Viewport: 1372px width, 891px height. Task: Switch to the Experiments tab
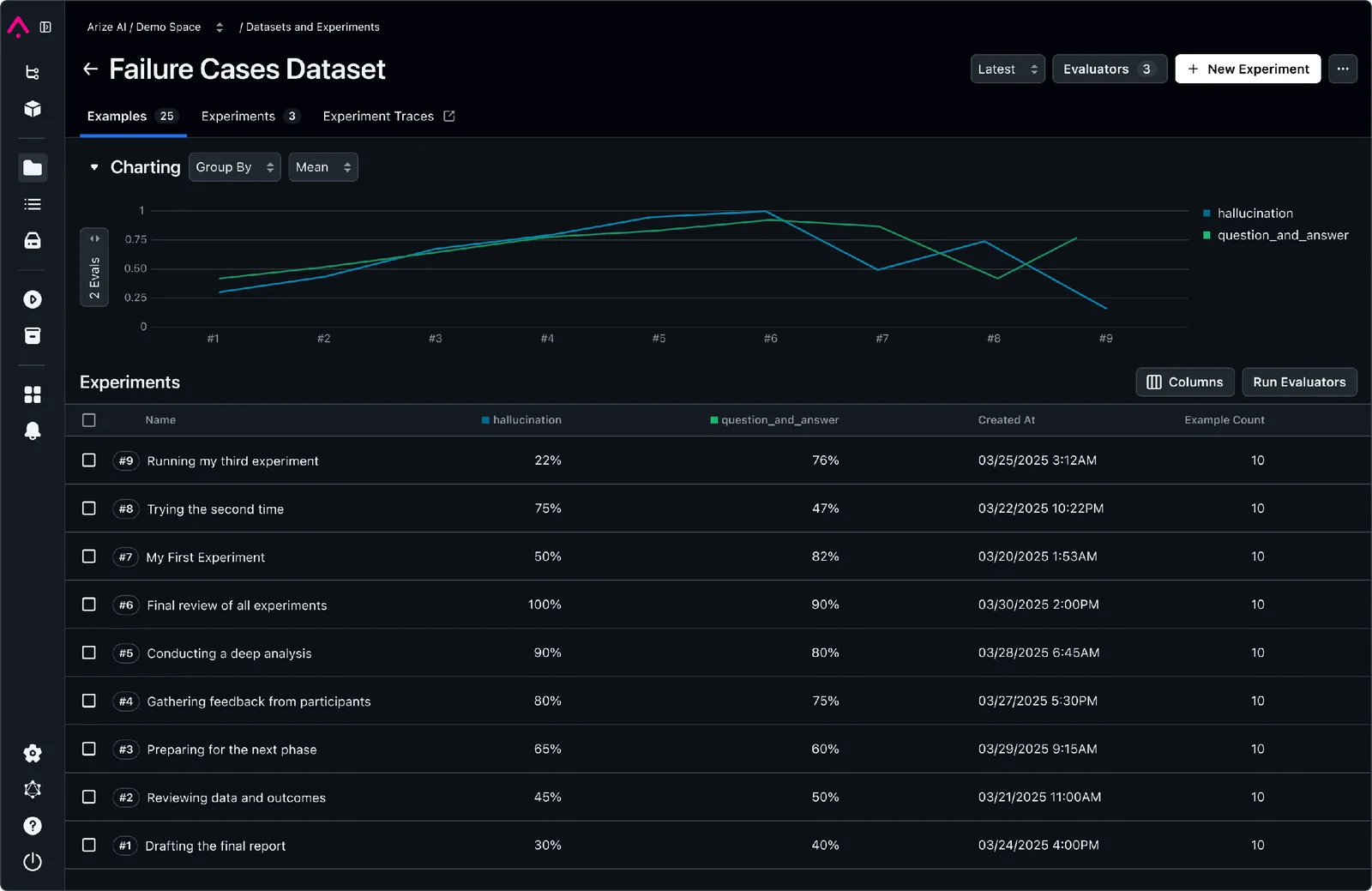click(x=241, y=116)
